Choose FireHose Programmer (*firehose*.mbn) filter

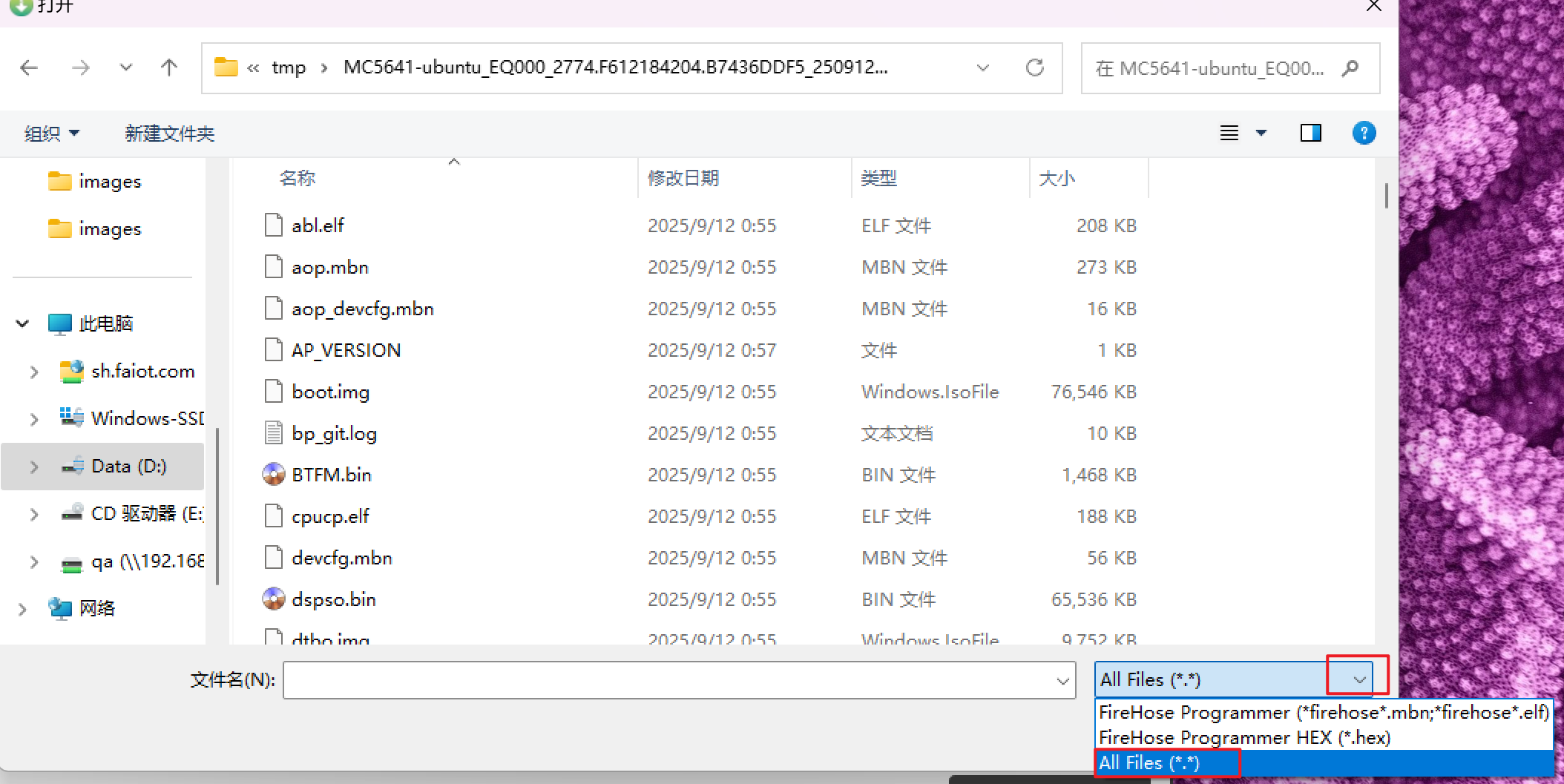pyautogui.click(x=1324, y=713)
